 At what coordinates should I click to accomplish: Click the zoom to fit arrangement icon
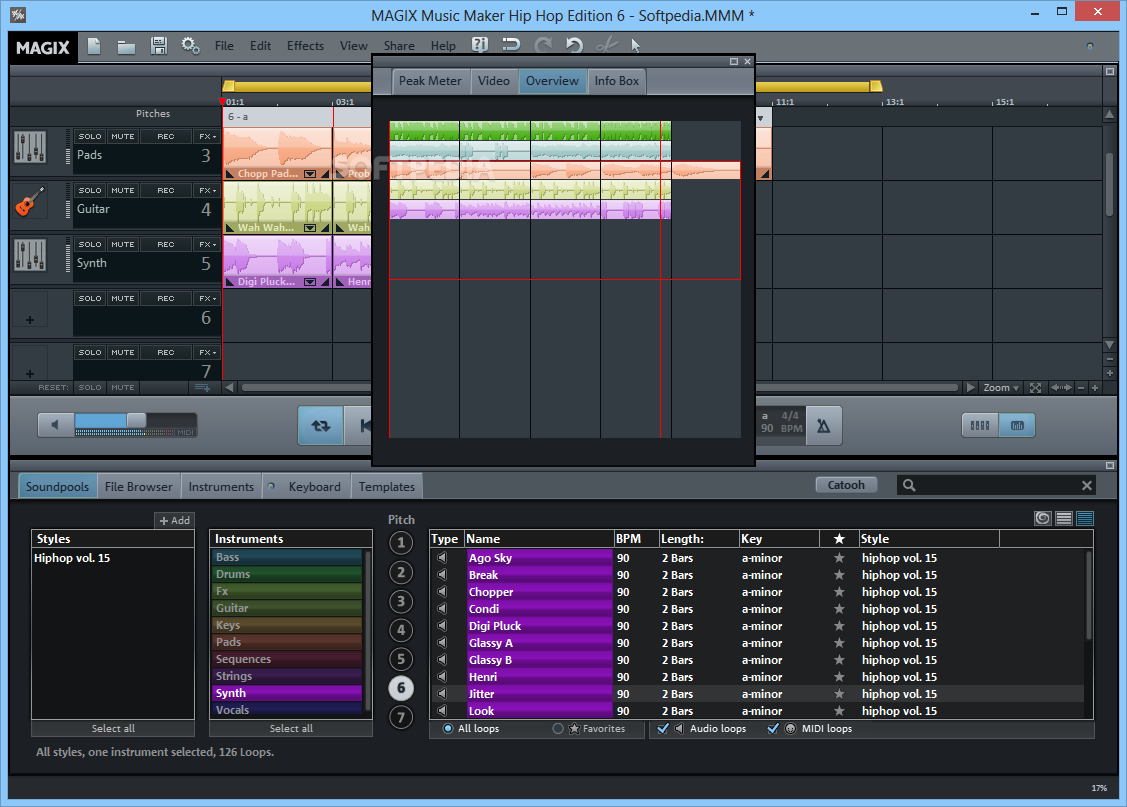click(x=1036, y=388)
